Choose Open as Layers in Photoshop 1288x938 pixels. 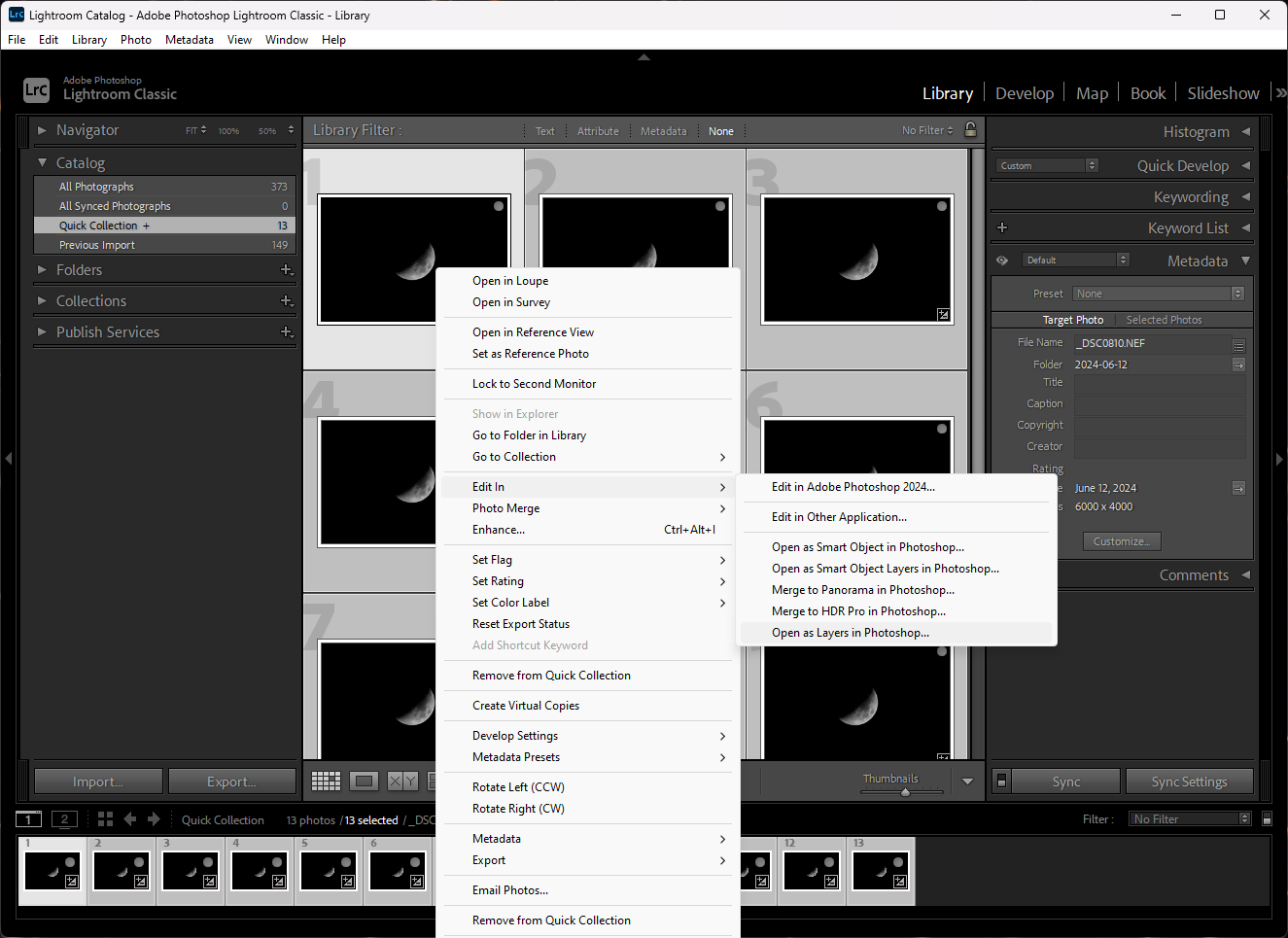896,633
